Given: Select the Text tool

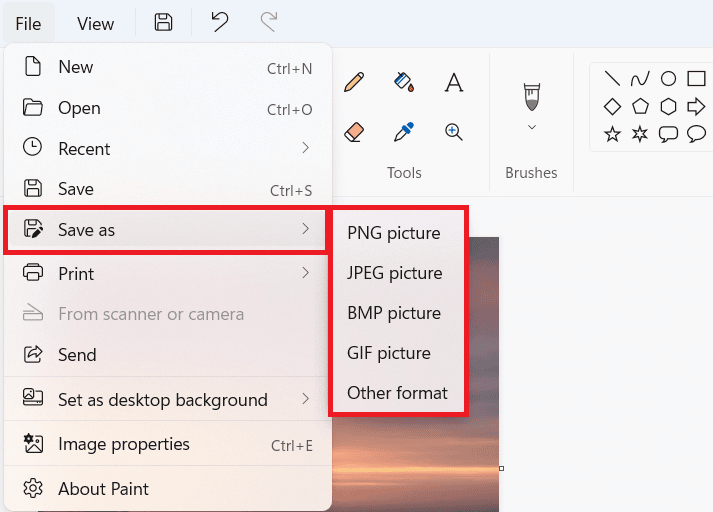Looking at the screenshot, I should [x=454, y=82].
